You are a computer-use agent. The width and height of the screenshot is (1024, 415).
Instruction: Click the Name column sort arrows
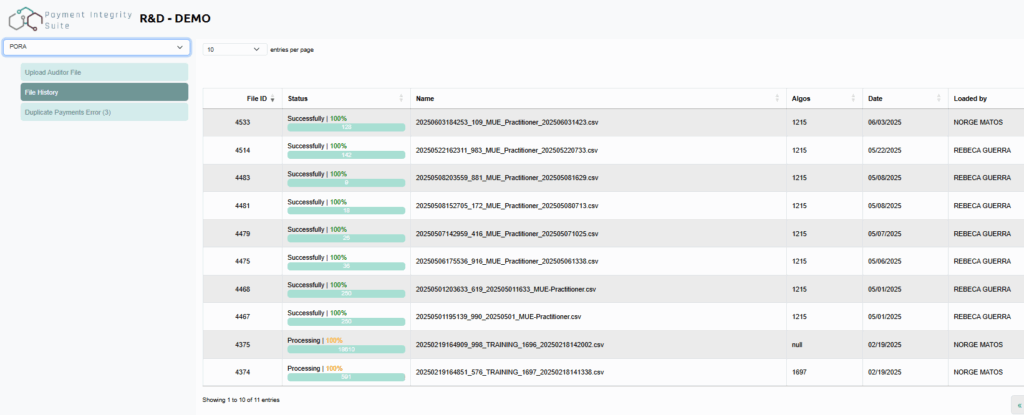(x=777, y=98)
